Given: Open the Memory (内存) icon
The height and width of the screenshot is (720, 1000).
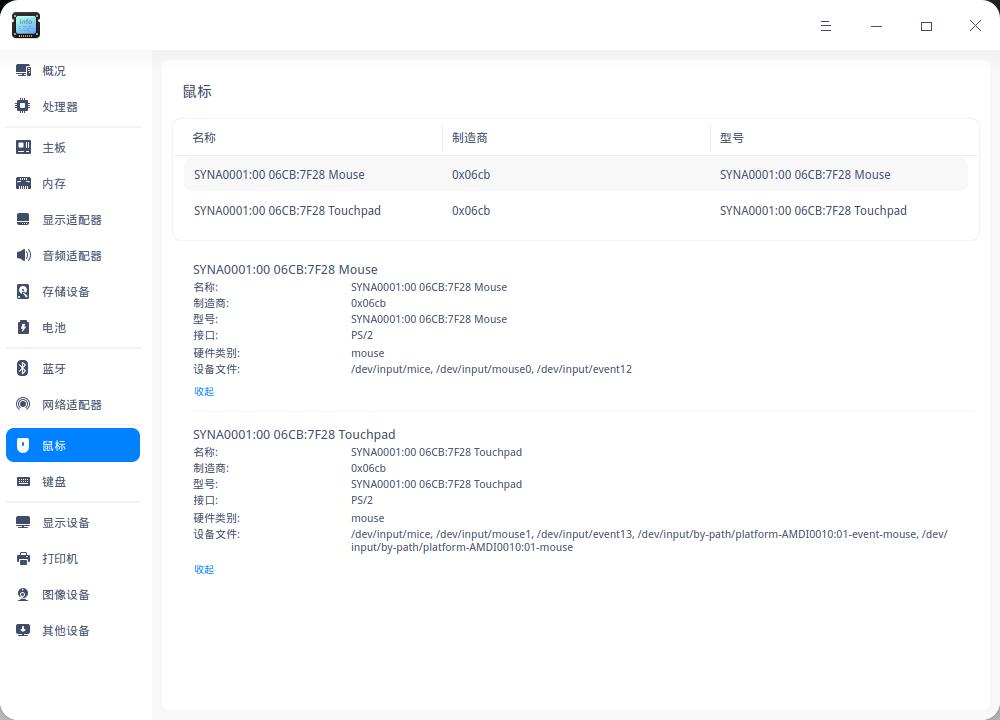Looking at the screenshot, I should click(23, 184).
